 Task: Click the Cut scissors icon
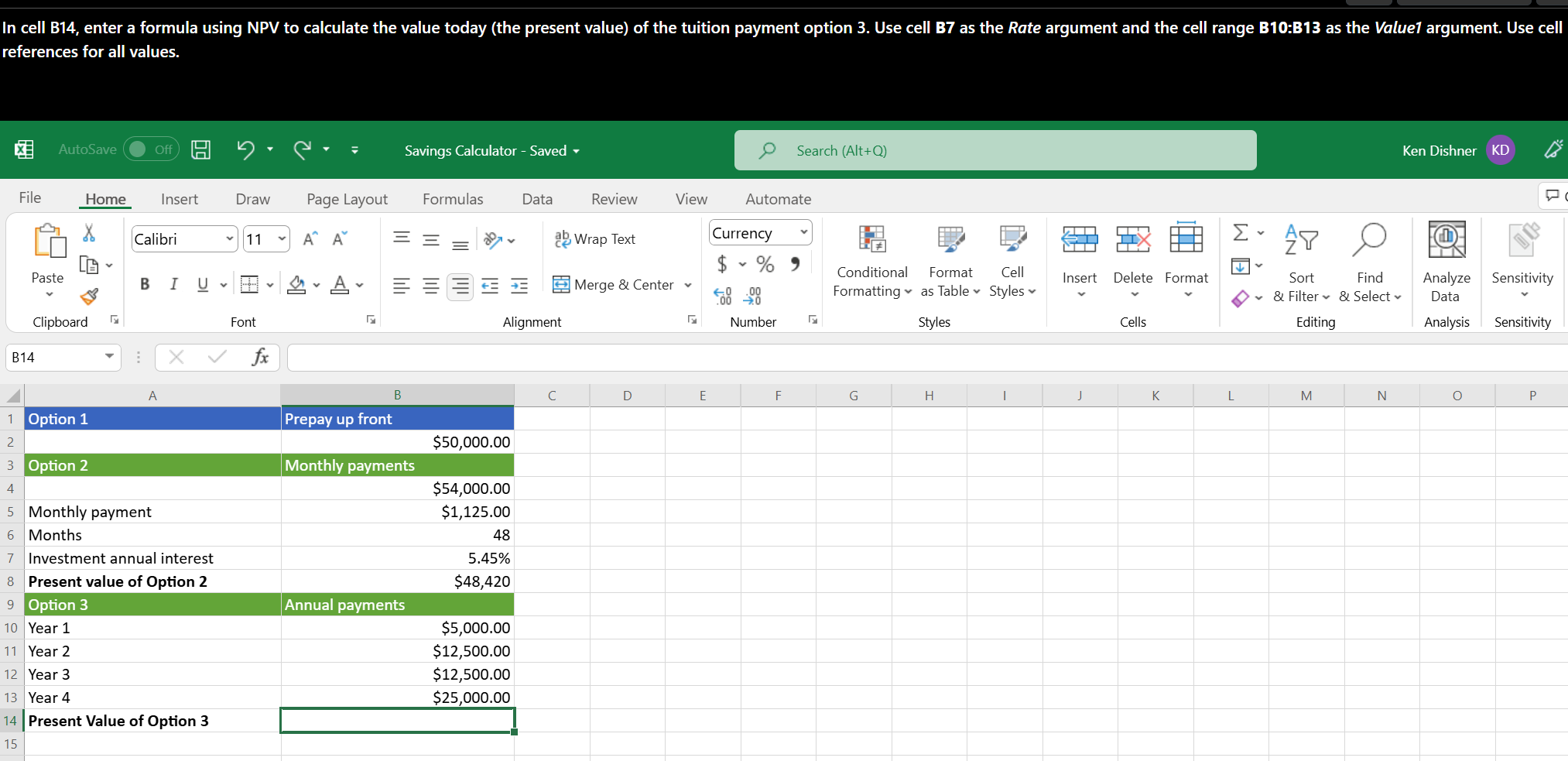(89, 233)
